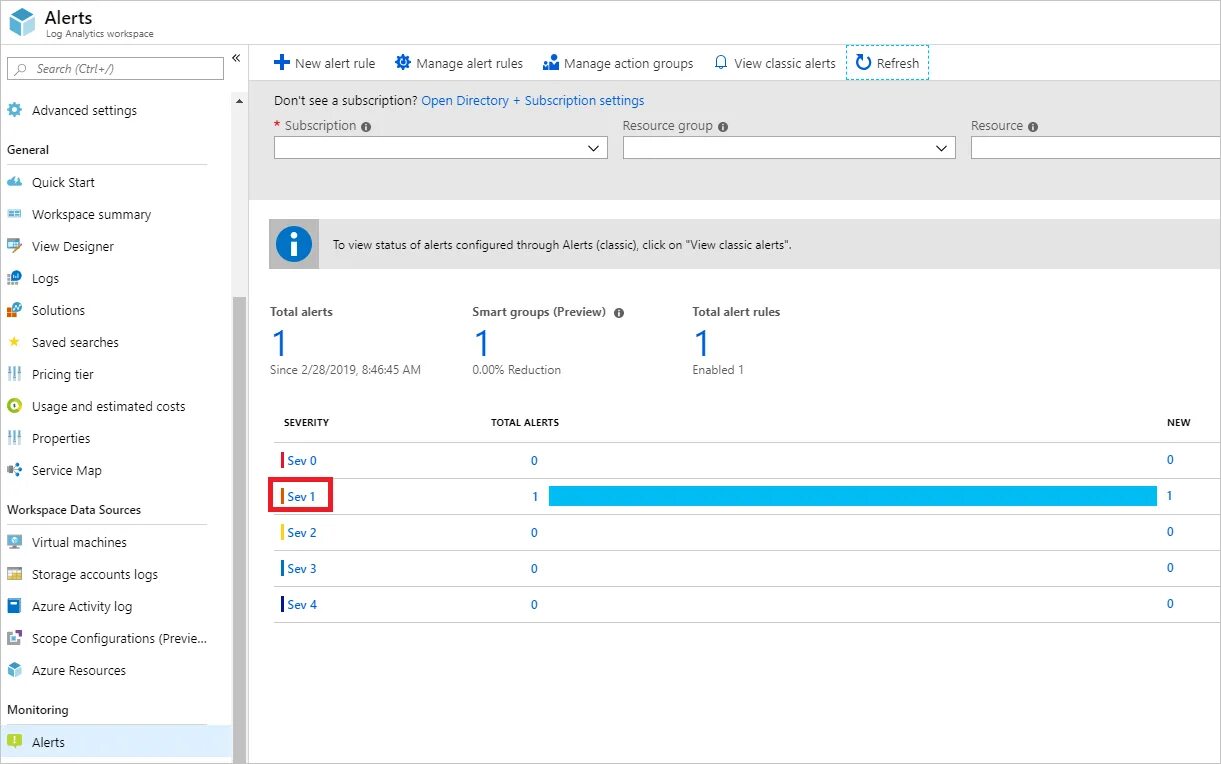The width and height of the screenshot is (1221, 764).
Task: Click the people icon for Manage action groups
Action: click(x=551, y=62)
